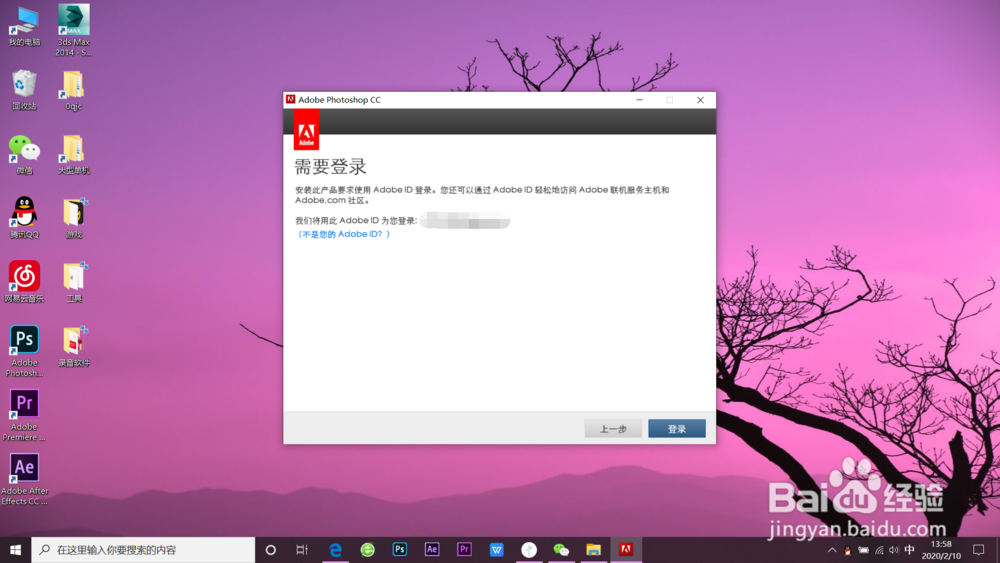Close the Adobe Photoshop CC installer window
This screenshot has height=563, width=1000.
[x=700, y=100]
